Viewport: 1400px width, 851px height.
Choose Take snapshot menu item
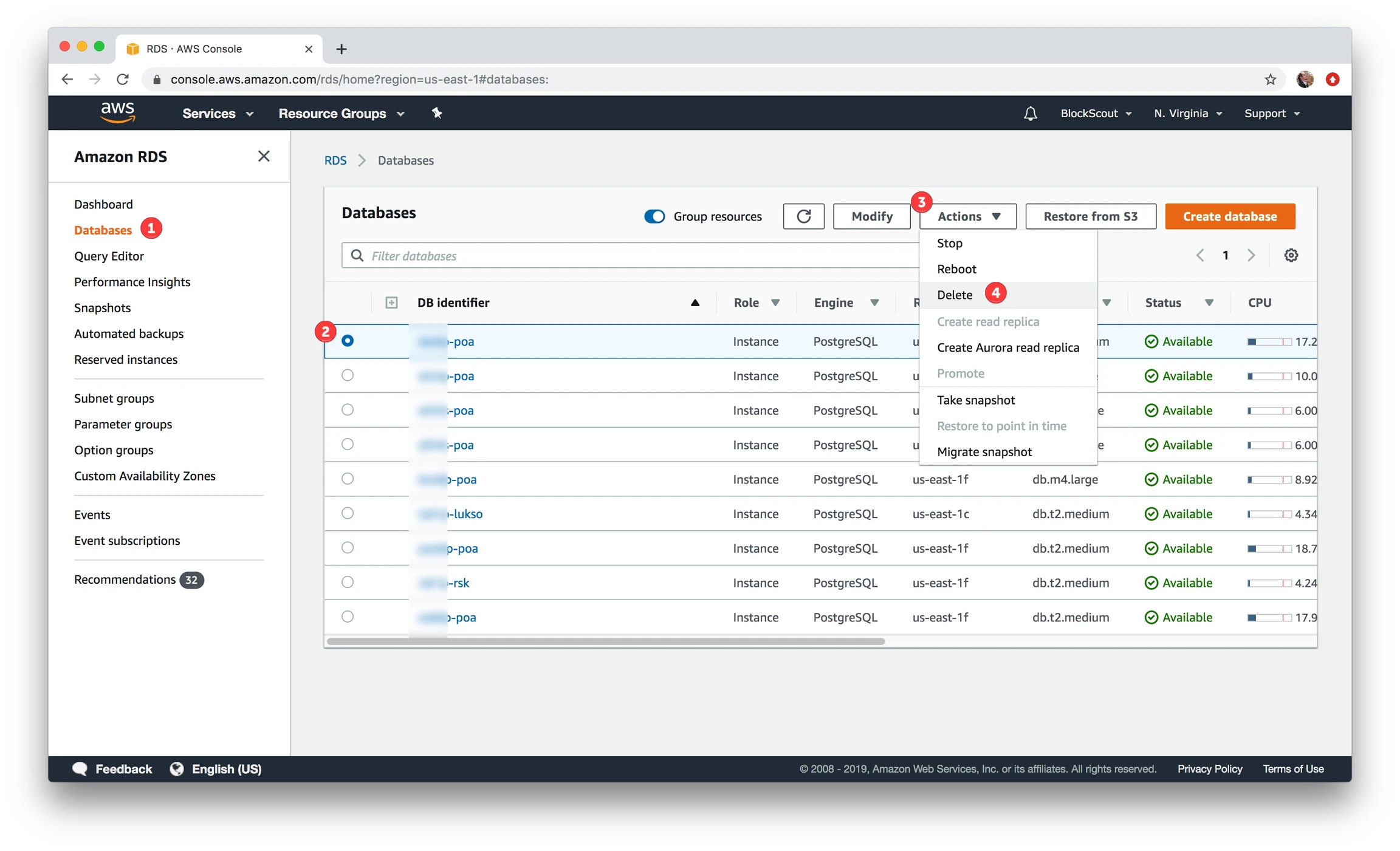click(x=975, y=400)
